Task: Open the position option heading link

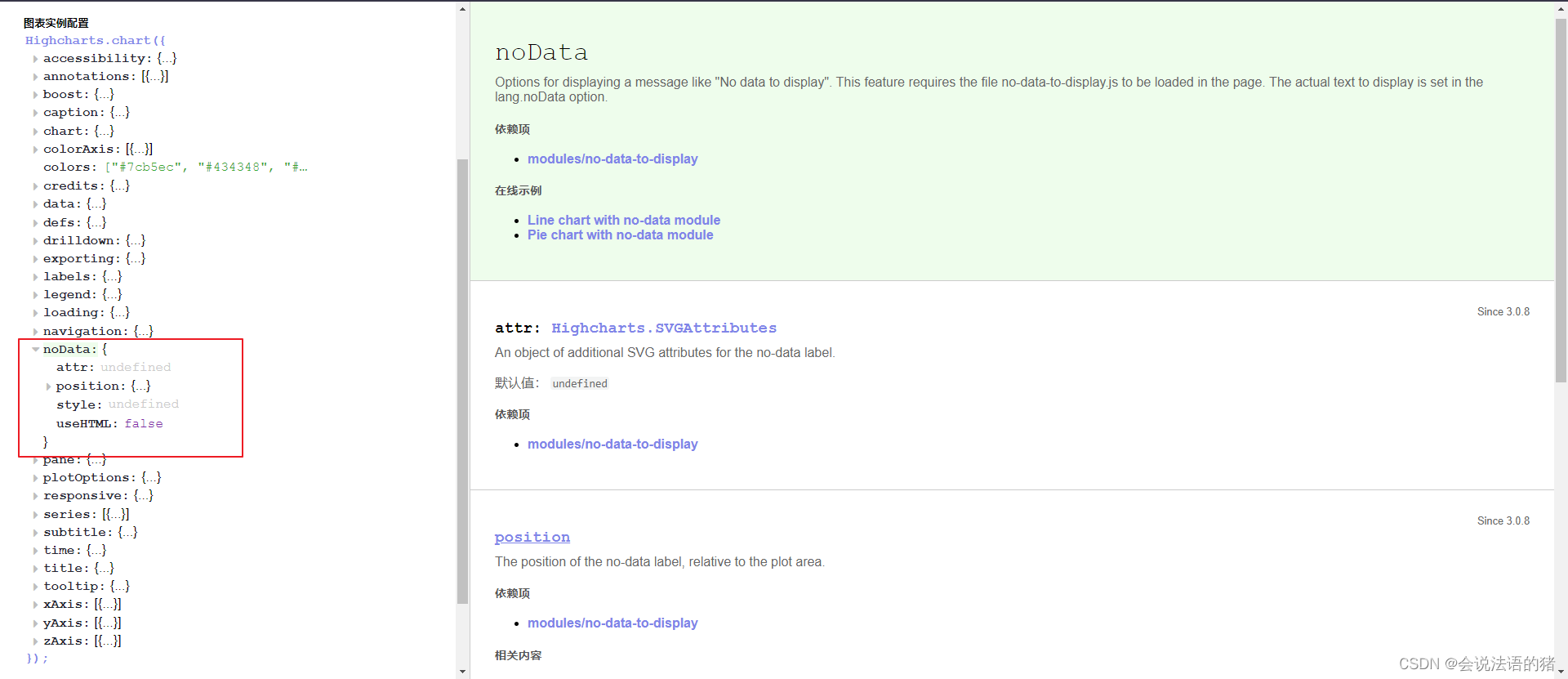Action: (x=532, y=537)
